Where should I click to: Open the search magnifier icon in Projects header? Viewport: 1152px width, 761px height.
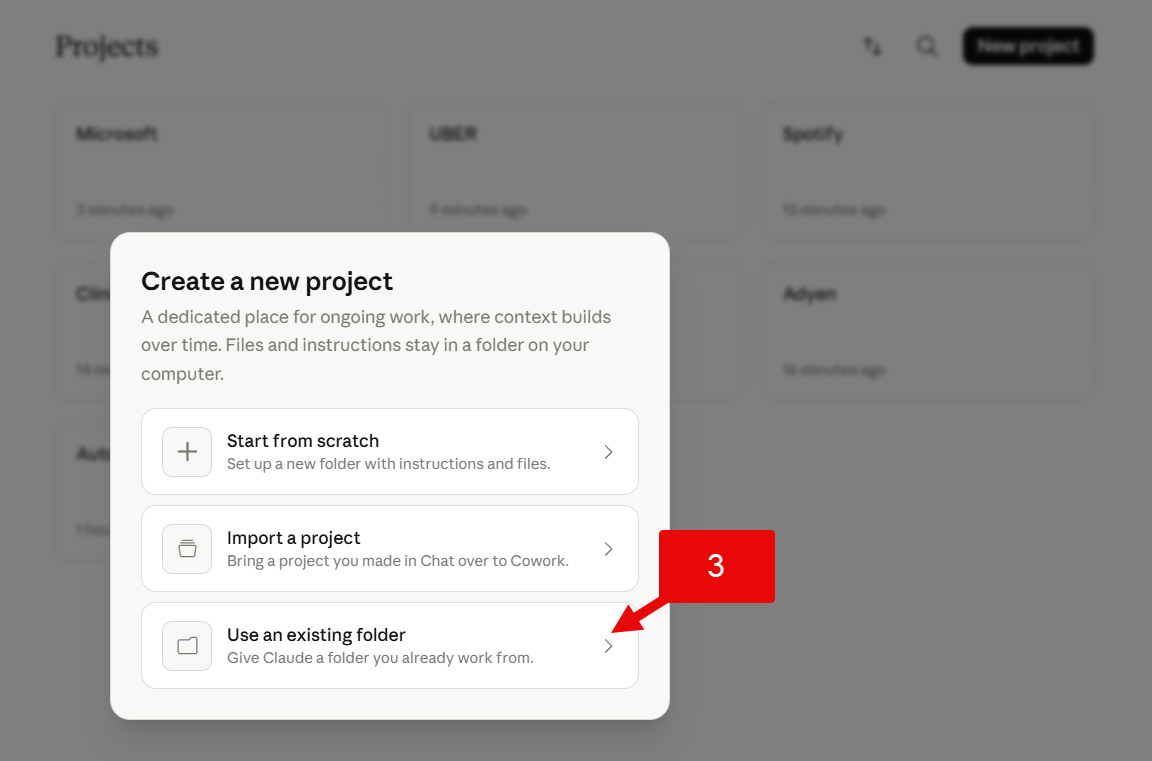point(926,46)
